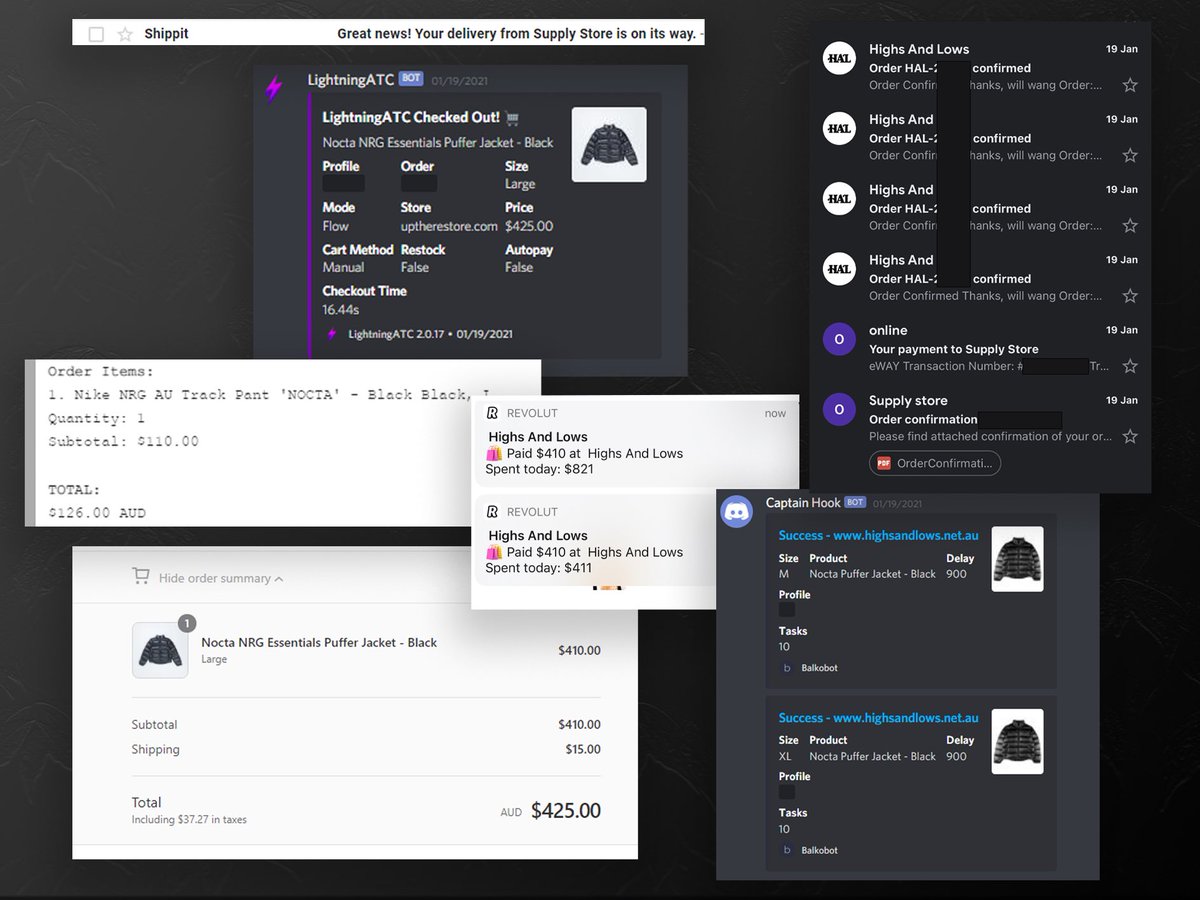Open the Supply store Order confirmation email
The height and width of the screenshot is (900, 1200).
[x=923, y=419]
